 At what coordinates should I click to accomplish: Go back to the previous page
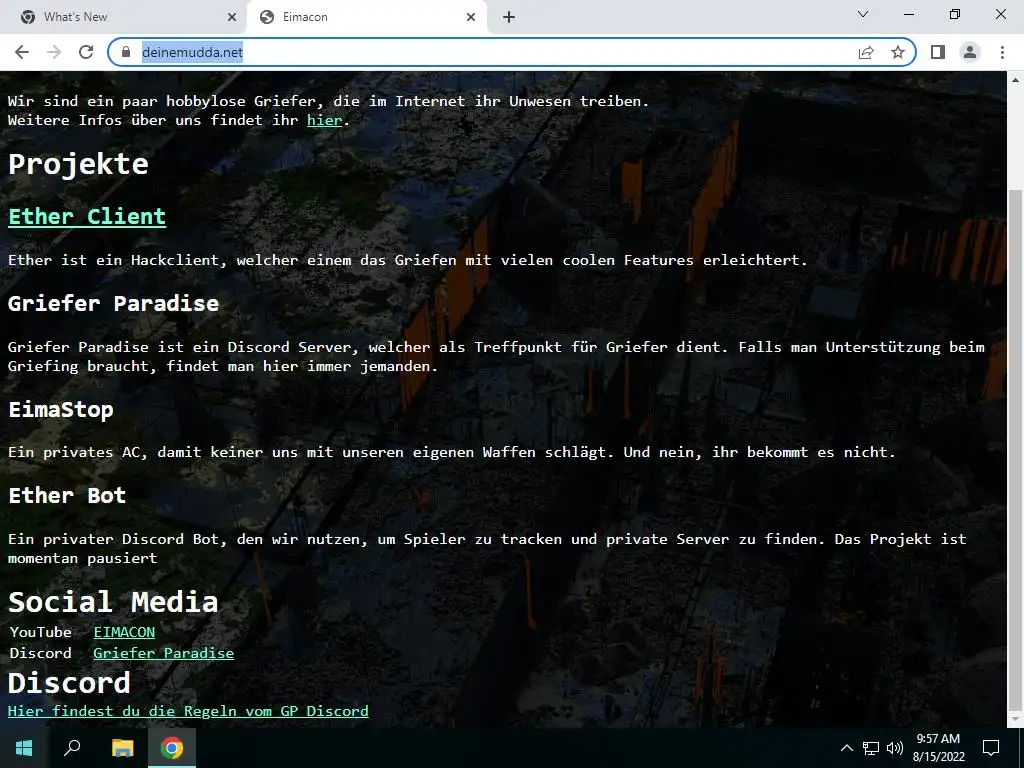pos(22,52)
